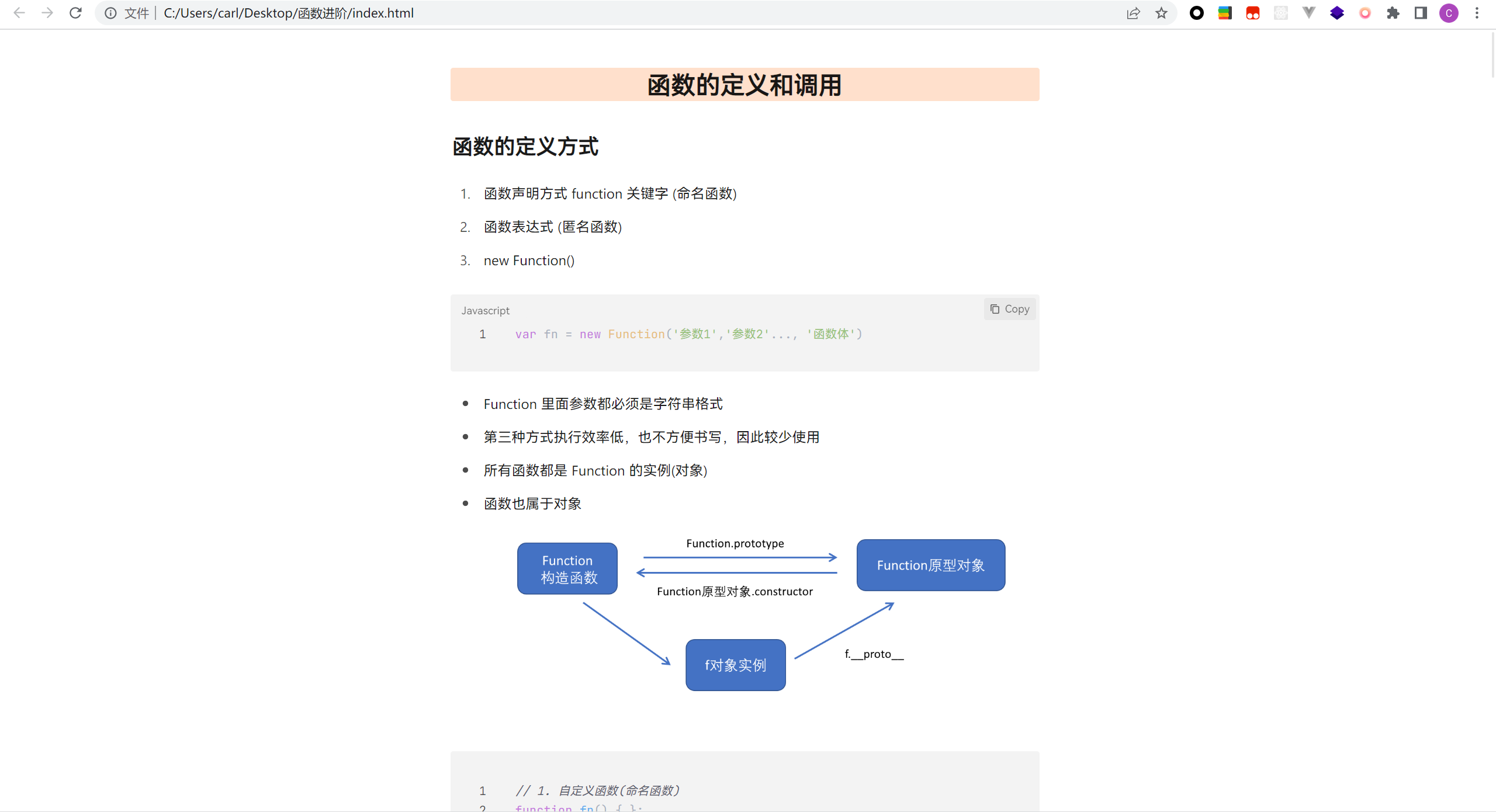Click the red extension icon with white dots

[x=1252, y=12]
